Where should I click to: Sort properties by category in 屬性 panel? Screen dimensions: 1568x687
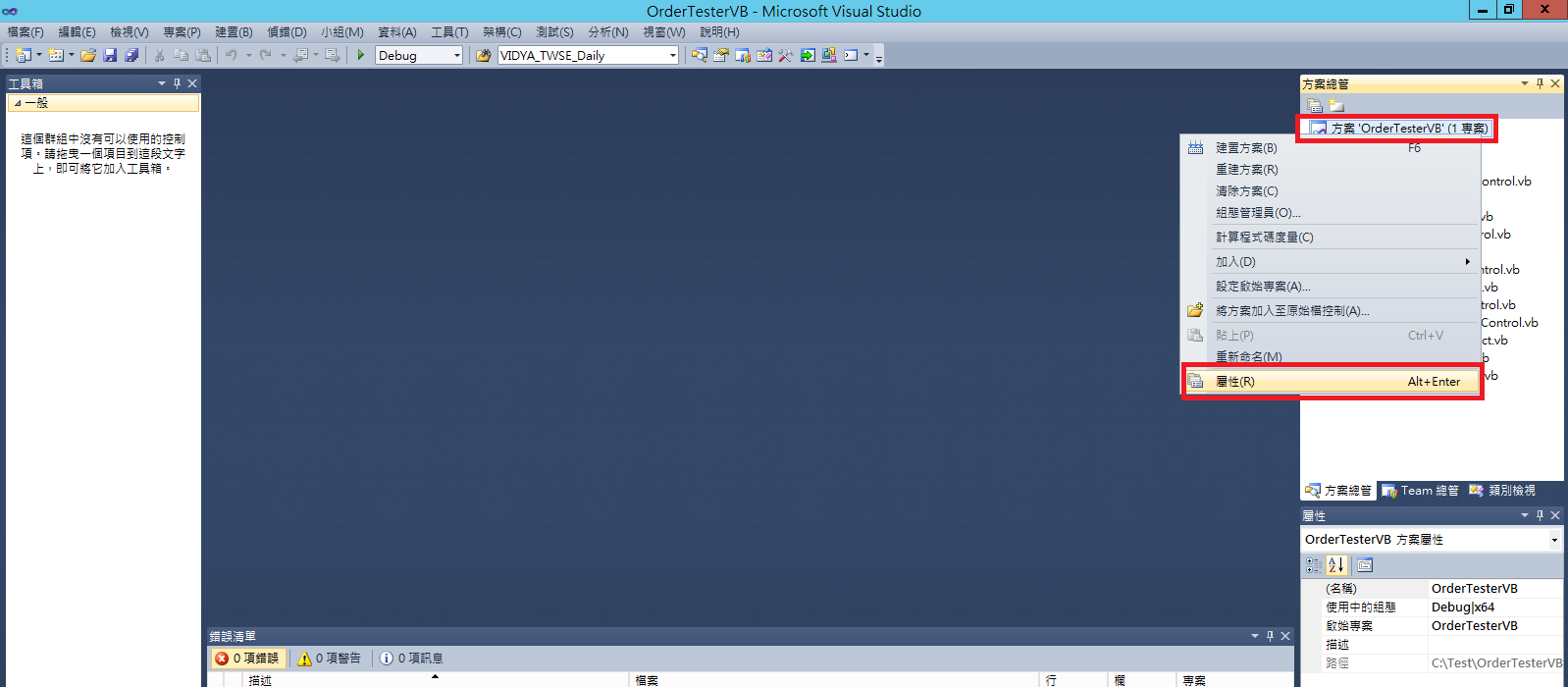(1314, 565)
